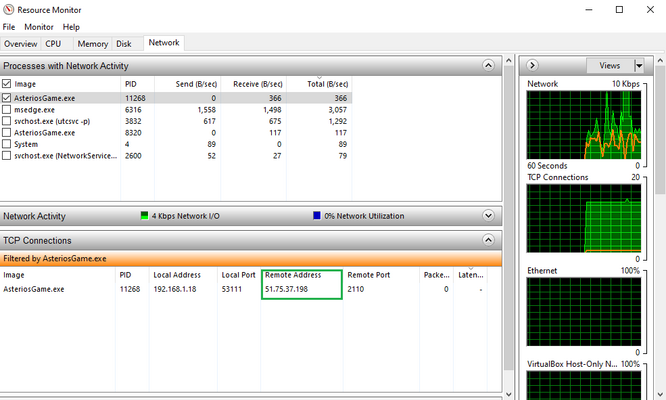Select the Network tab

(x=164, y=42)
